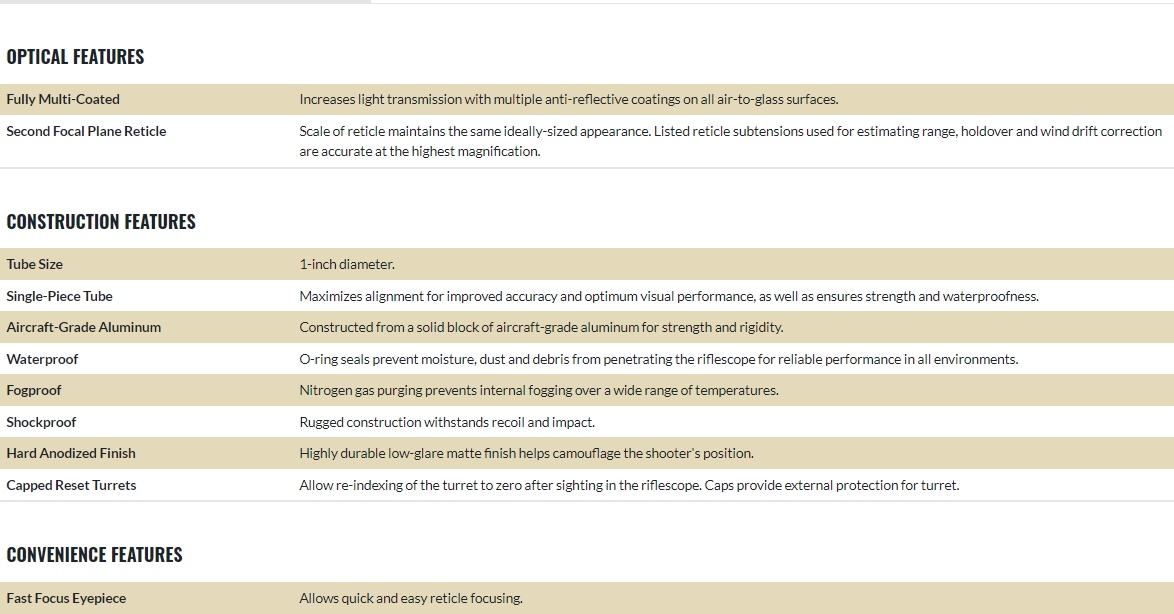The height and width of the screenshot is (614, 1174).
Task: Select the Capped Reset Turrets label
Action: [x=71, y=485]
